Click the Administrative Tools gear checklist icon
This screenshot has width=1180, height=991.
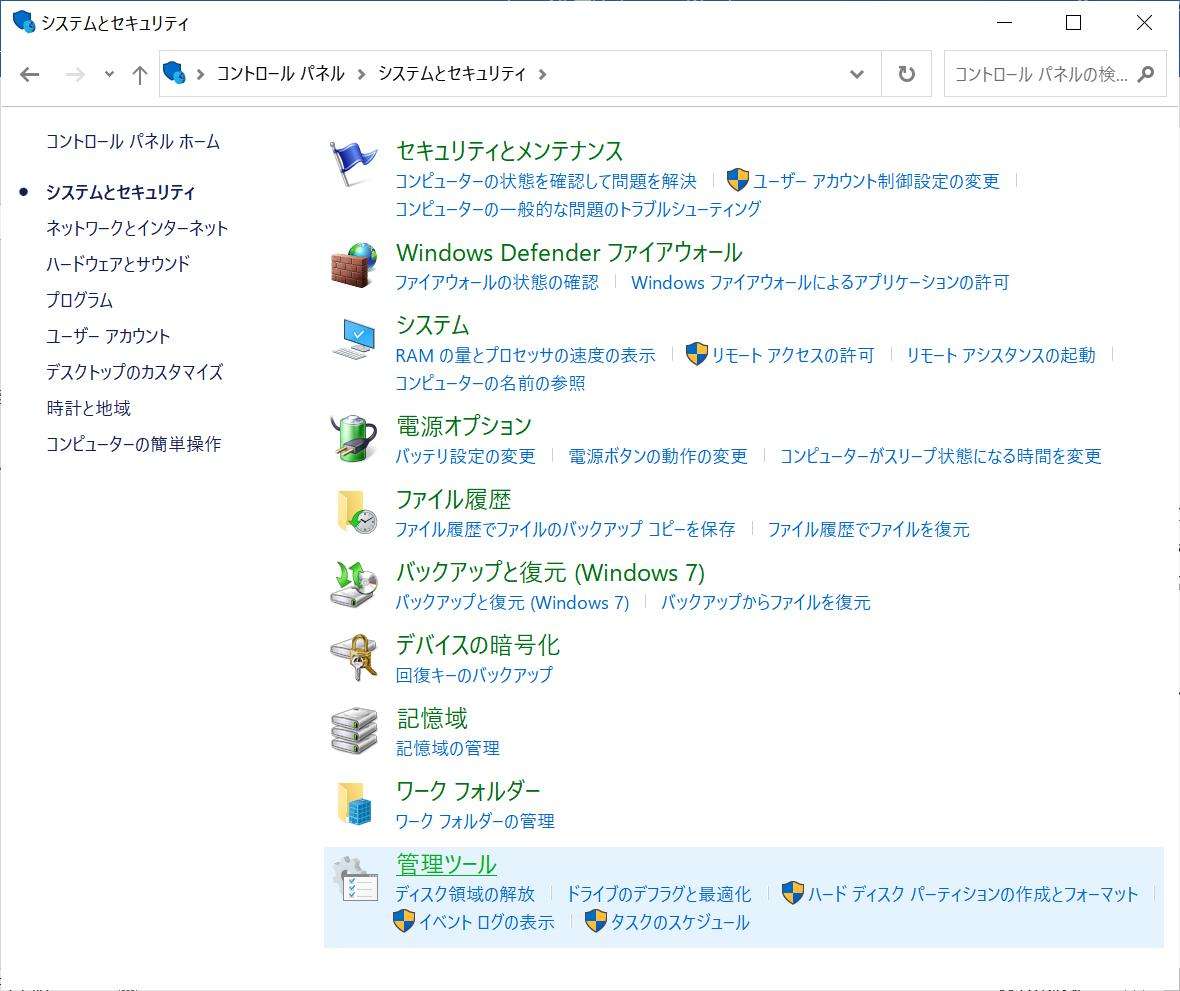(354, 879)
